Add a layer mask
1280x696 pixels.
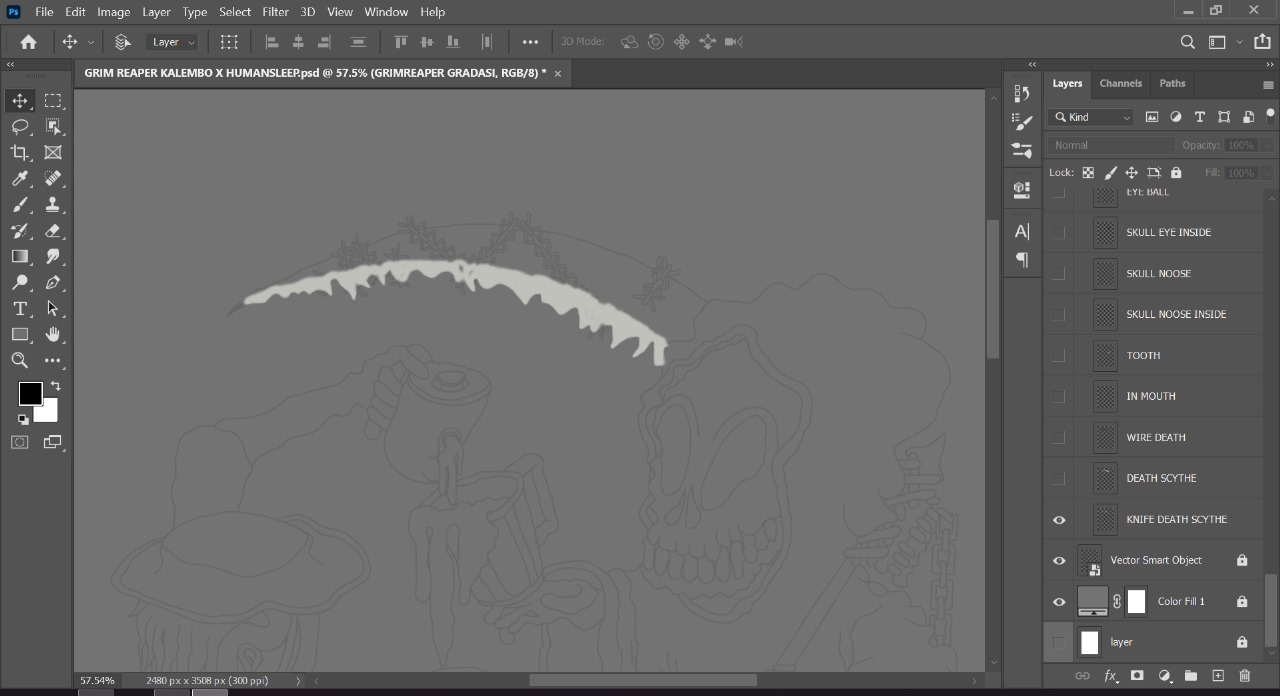pyautogui.click(x=1137, y=676)
